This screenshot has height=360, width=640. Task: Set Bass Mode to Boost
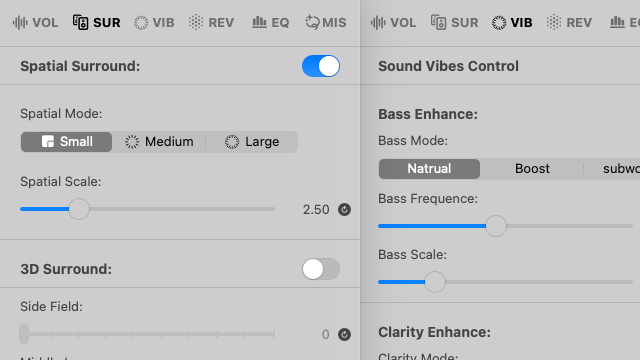[532, 169]
